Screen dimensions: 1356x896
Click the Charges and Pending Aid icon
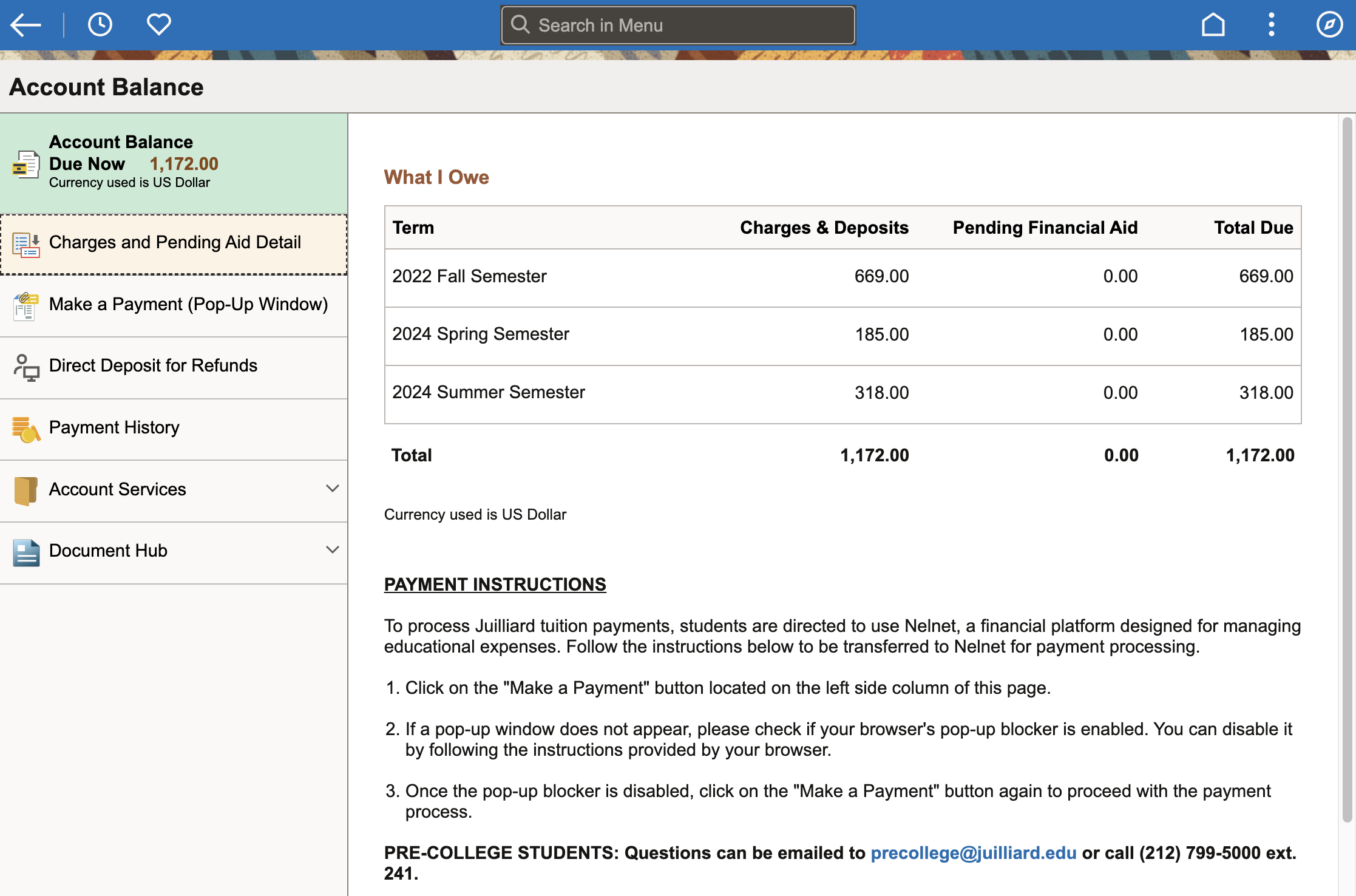(26, 244)
